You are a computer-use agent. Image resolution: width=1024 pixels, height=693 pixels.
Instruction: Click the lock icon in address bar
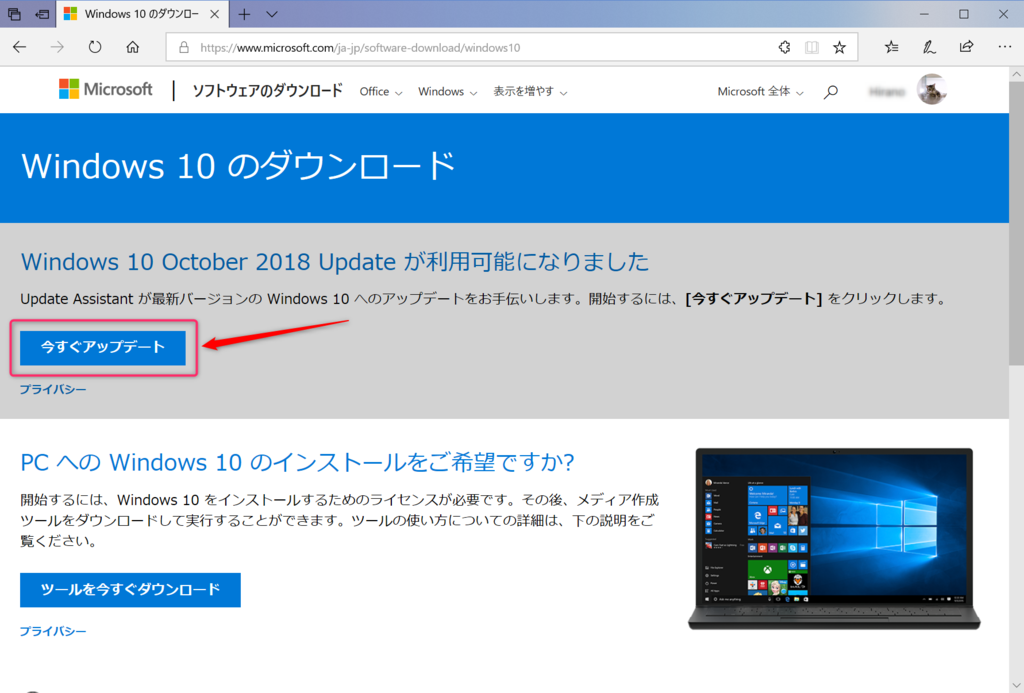(184, 48)
